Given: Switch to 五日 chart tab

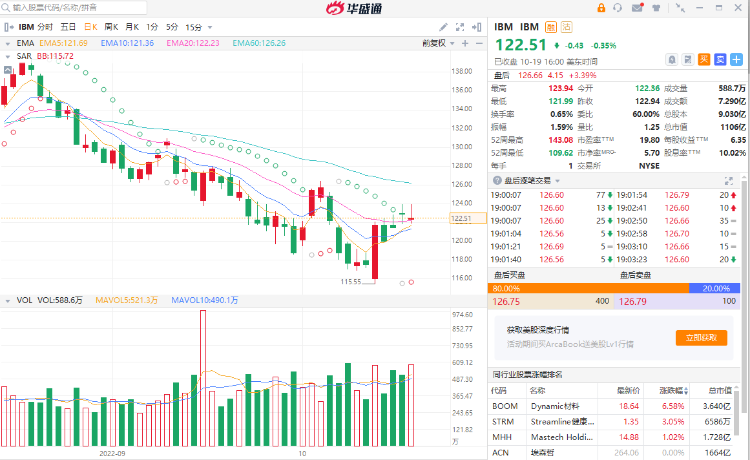Looking at the screenshot, I should point(68,27).
